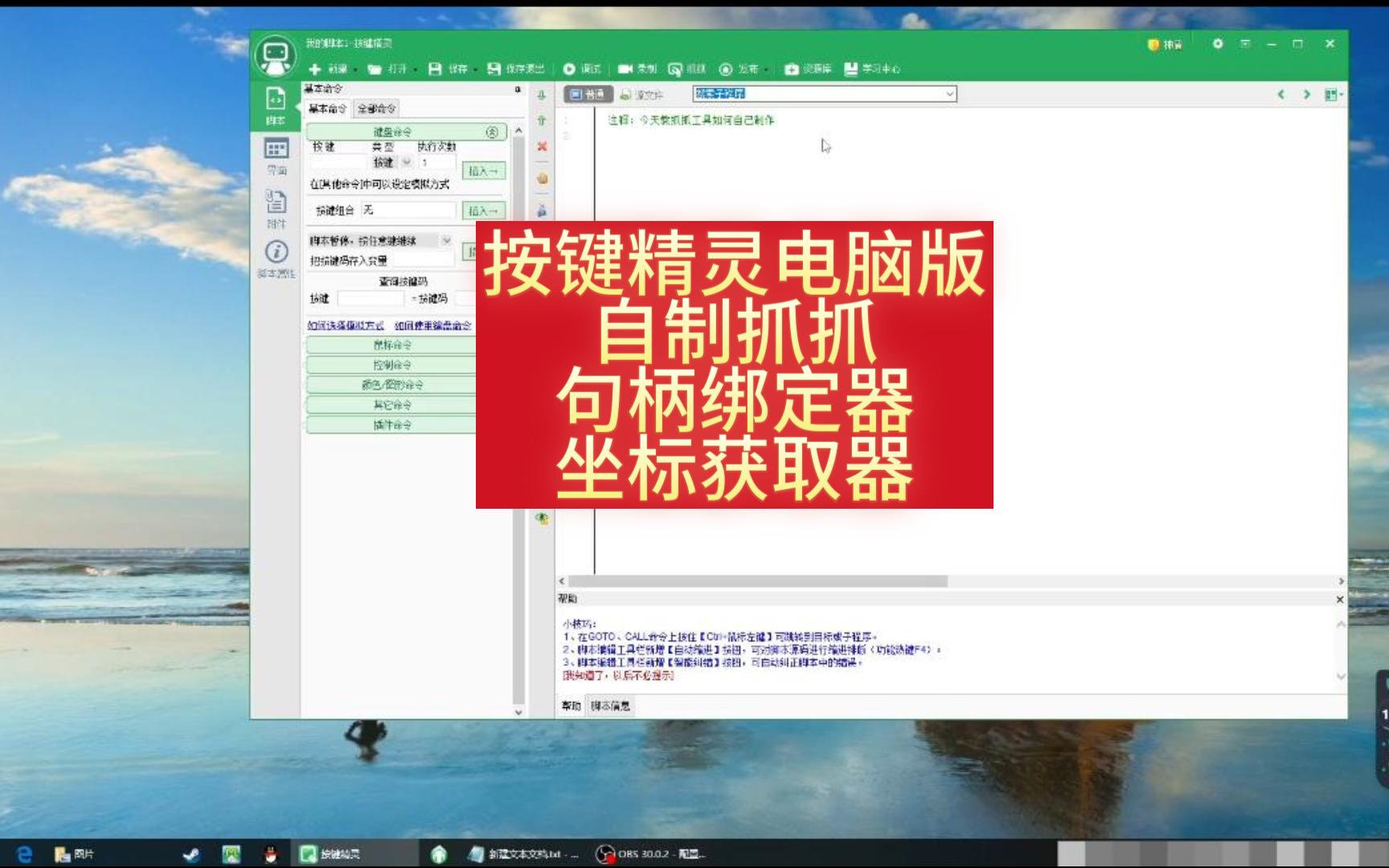1389x868 pixels.
Task: Click the 我知道了，以后不必显示 link
Action: click(618, 676)
